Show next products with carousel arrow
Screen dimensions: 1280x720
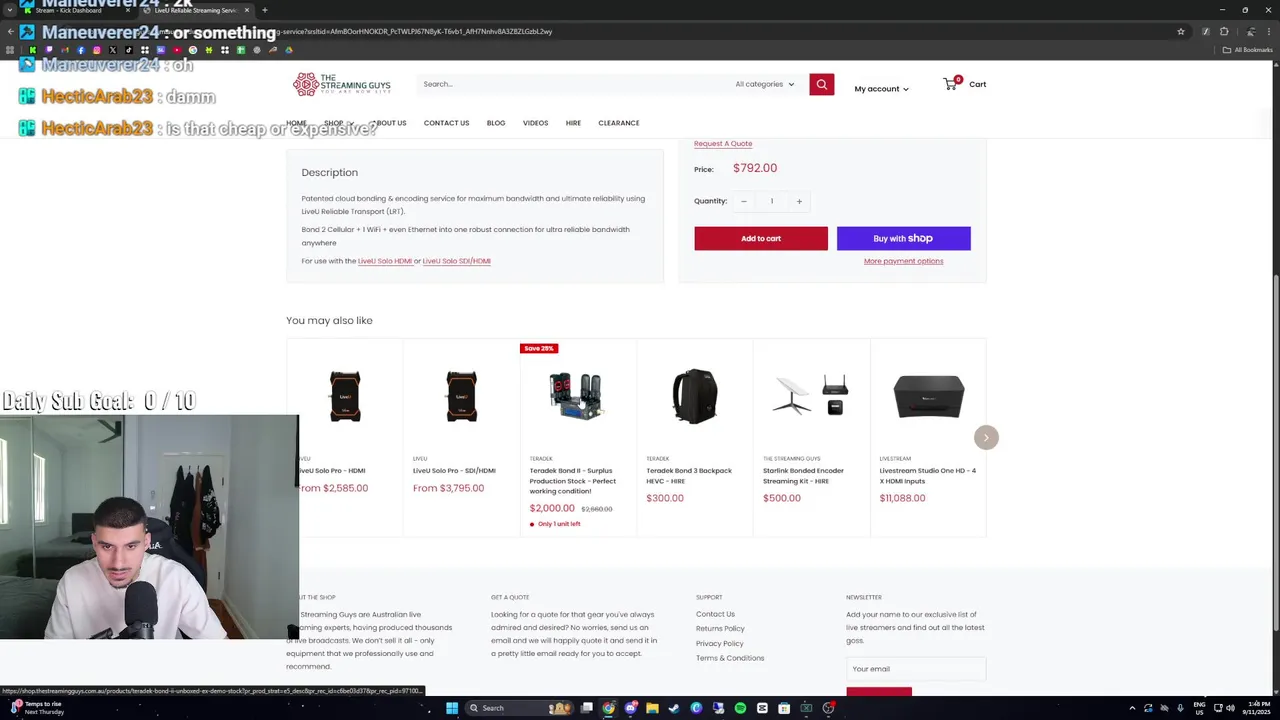pos(986,437)
